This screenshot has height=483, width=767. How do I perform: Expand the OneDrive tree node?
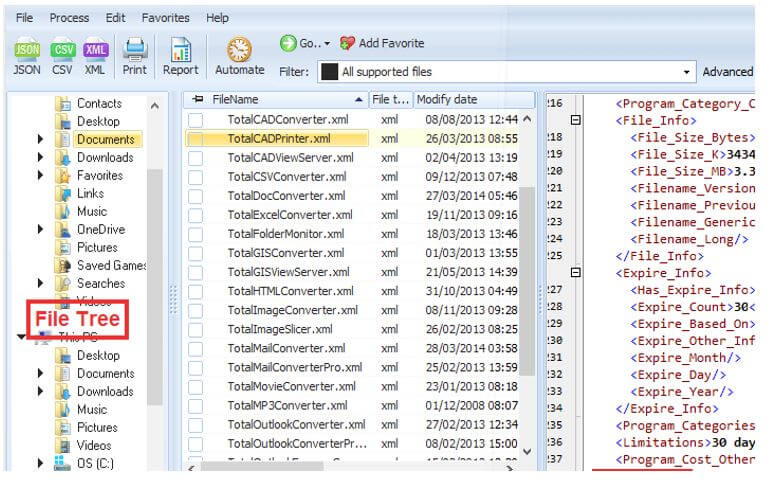tap(41, 230)
